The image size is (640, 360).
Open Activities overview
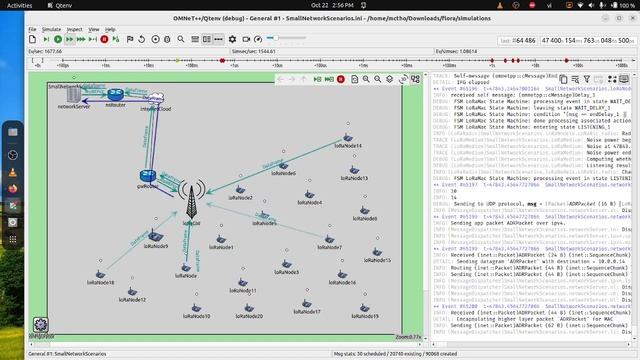pos(20,5)
